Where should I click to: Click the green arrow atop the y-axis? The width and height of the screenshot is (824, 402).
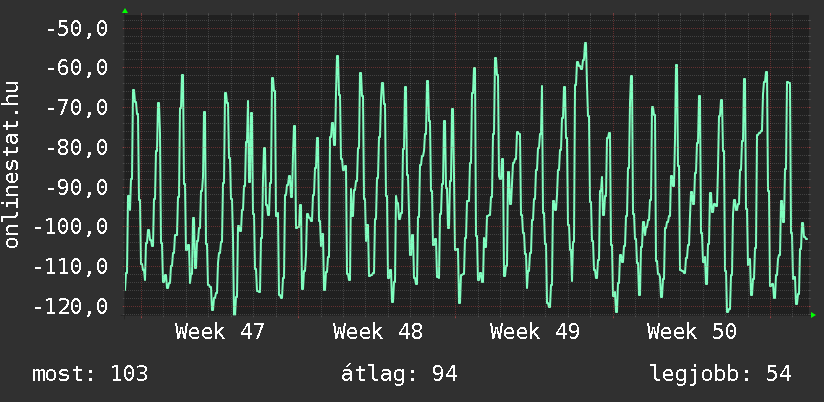(124, 11)
